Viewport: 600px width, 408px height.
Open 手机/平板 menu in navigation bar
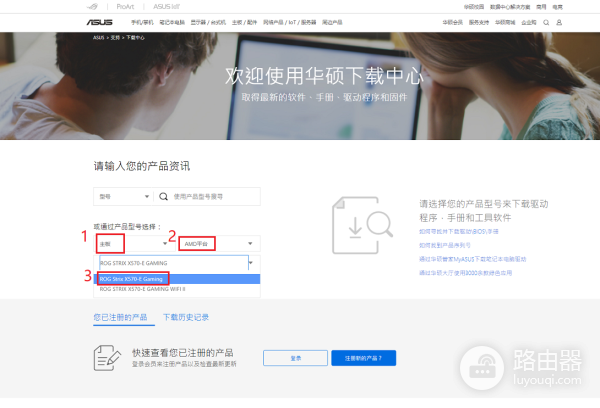(x=144, y=21)
